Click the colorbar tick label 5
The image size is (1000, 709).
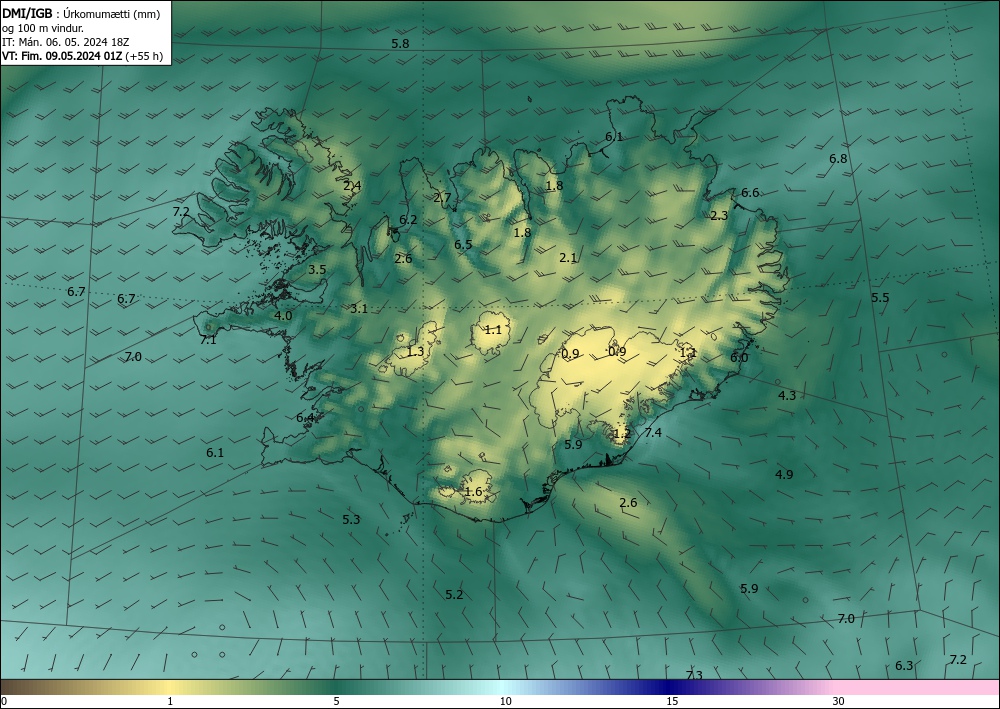tap(336, 702)
